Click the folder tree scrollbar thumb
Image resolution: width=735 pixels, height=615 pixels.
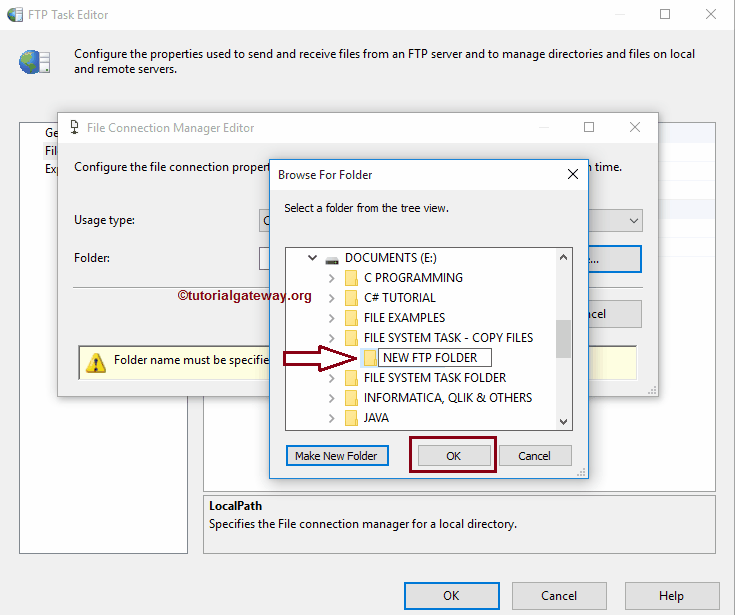pyautogui.click(x=563, y=339)
